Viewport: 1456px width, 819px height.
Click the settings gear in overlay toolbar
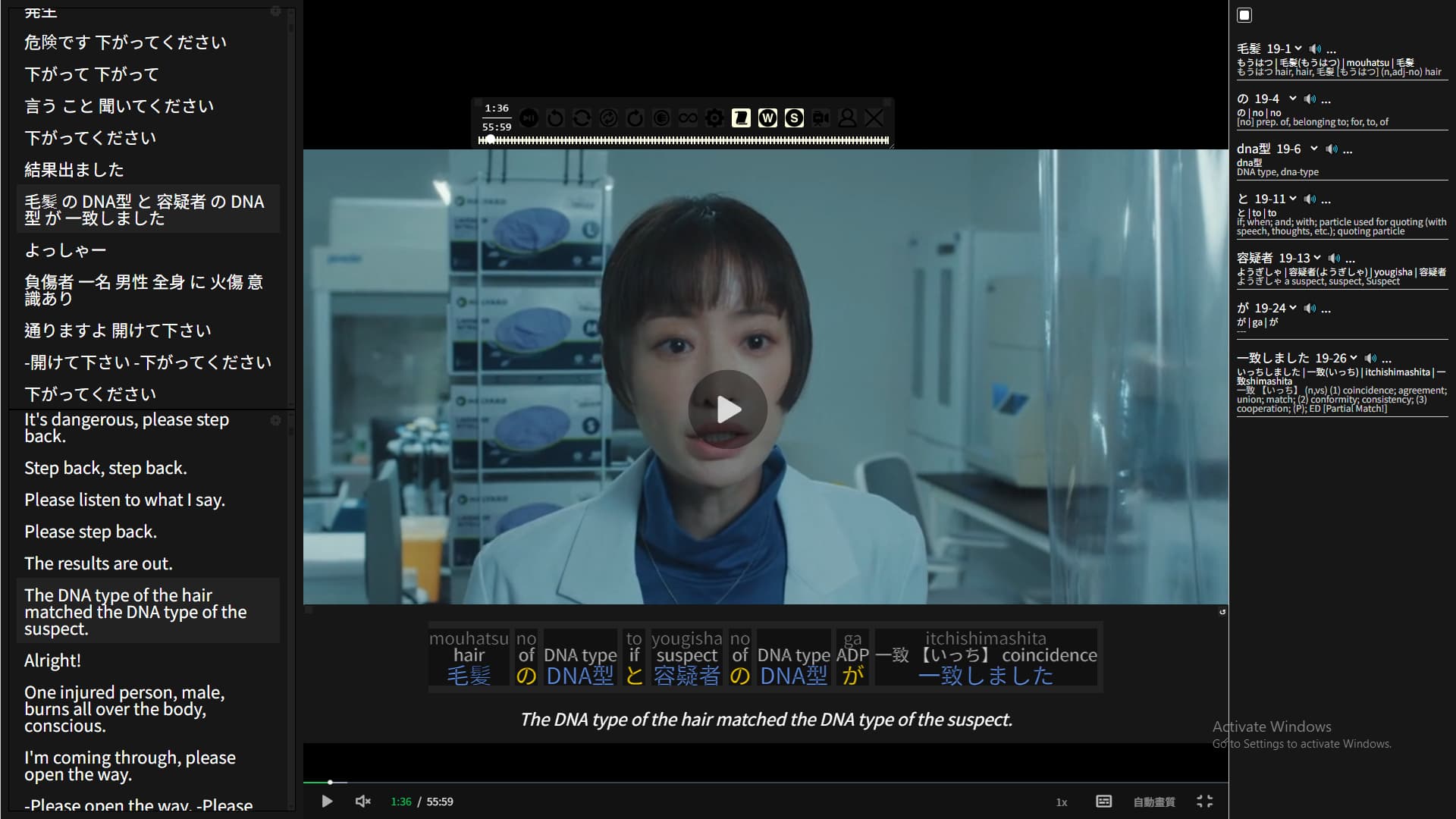click(714, 118)
